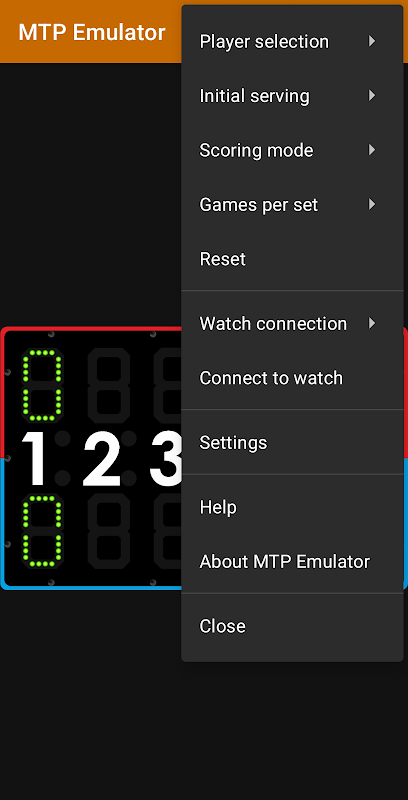Select Reset from the menu
This screenshot has height=800, width=408.
click(292, 259)
